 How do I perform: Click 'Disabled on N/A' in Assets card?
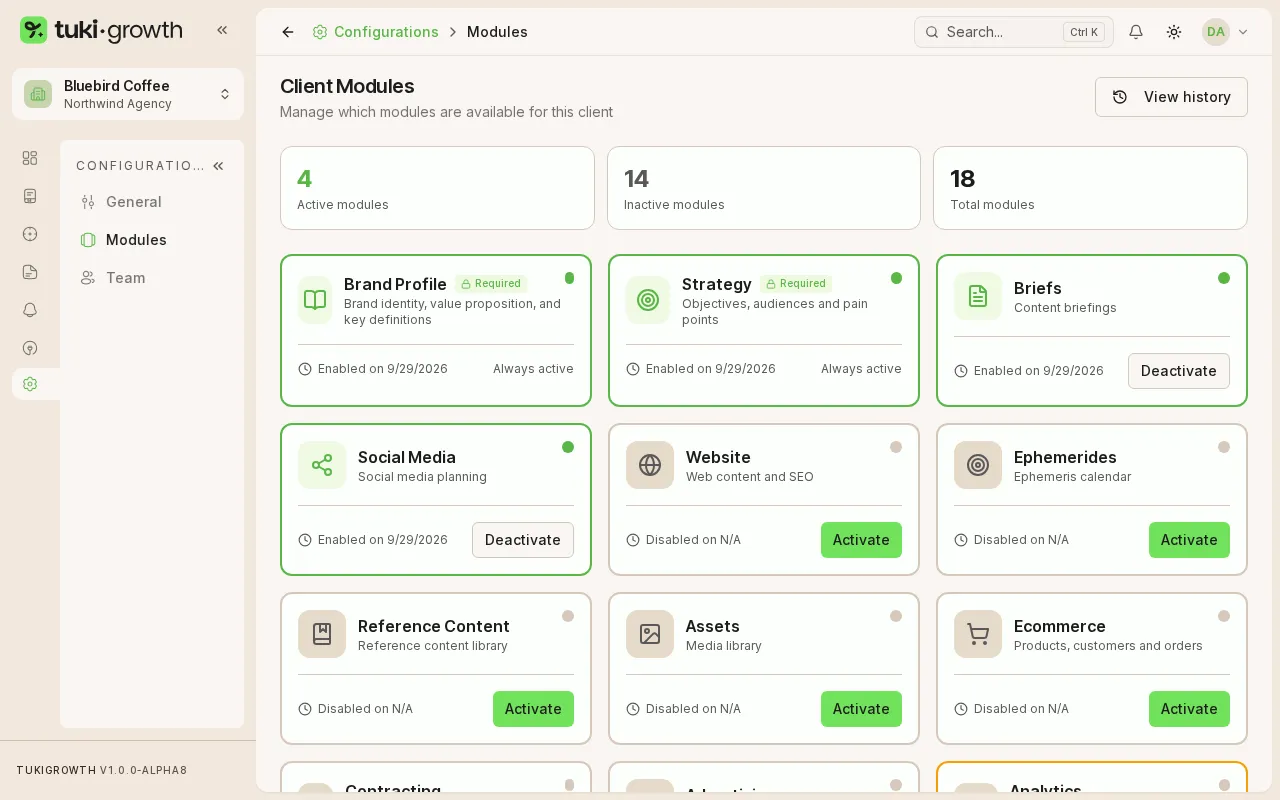(x=693, y=709)
